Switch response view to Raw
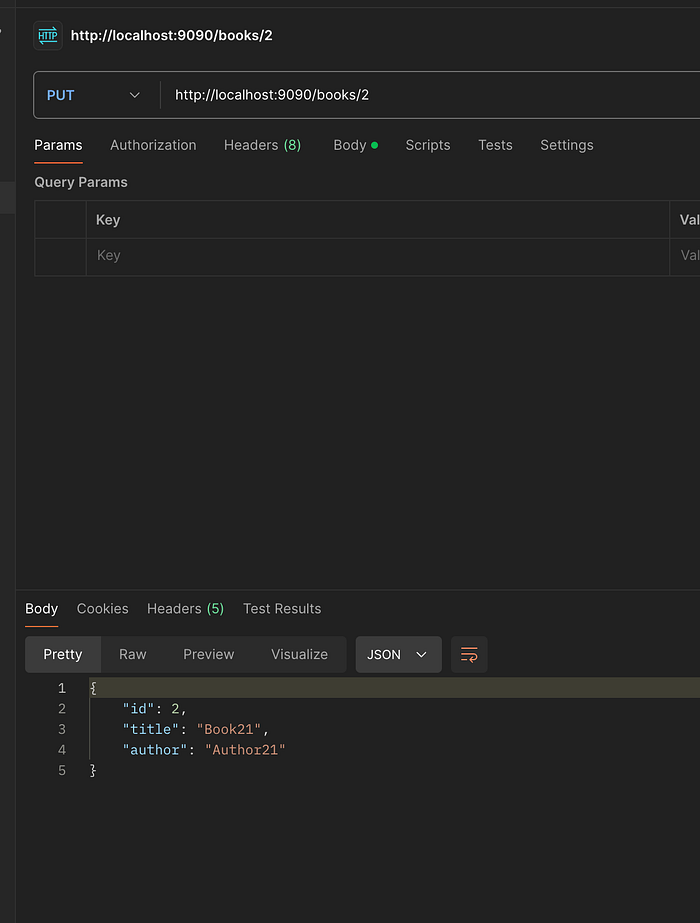The image size is (700, 923). pyautogui.click(x=132, y=654)
